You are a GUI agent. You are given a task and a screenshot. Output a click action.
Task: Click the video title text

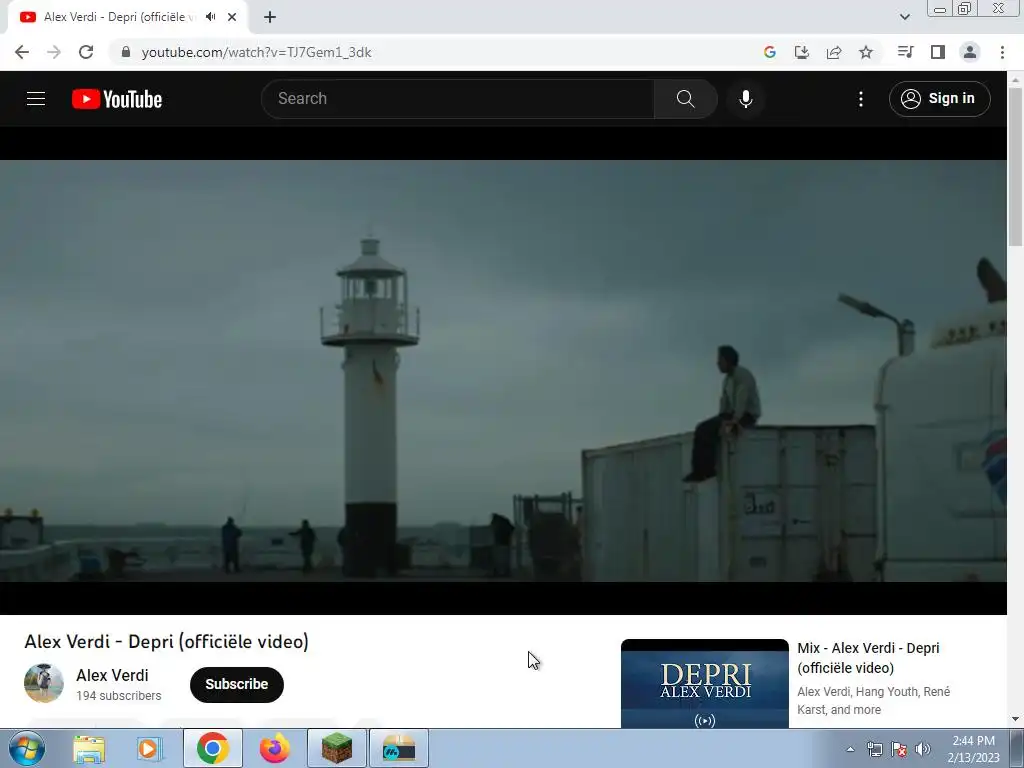coord(167,641)
